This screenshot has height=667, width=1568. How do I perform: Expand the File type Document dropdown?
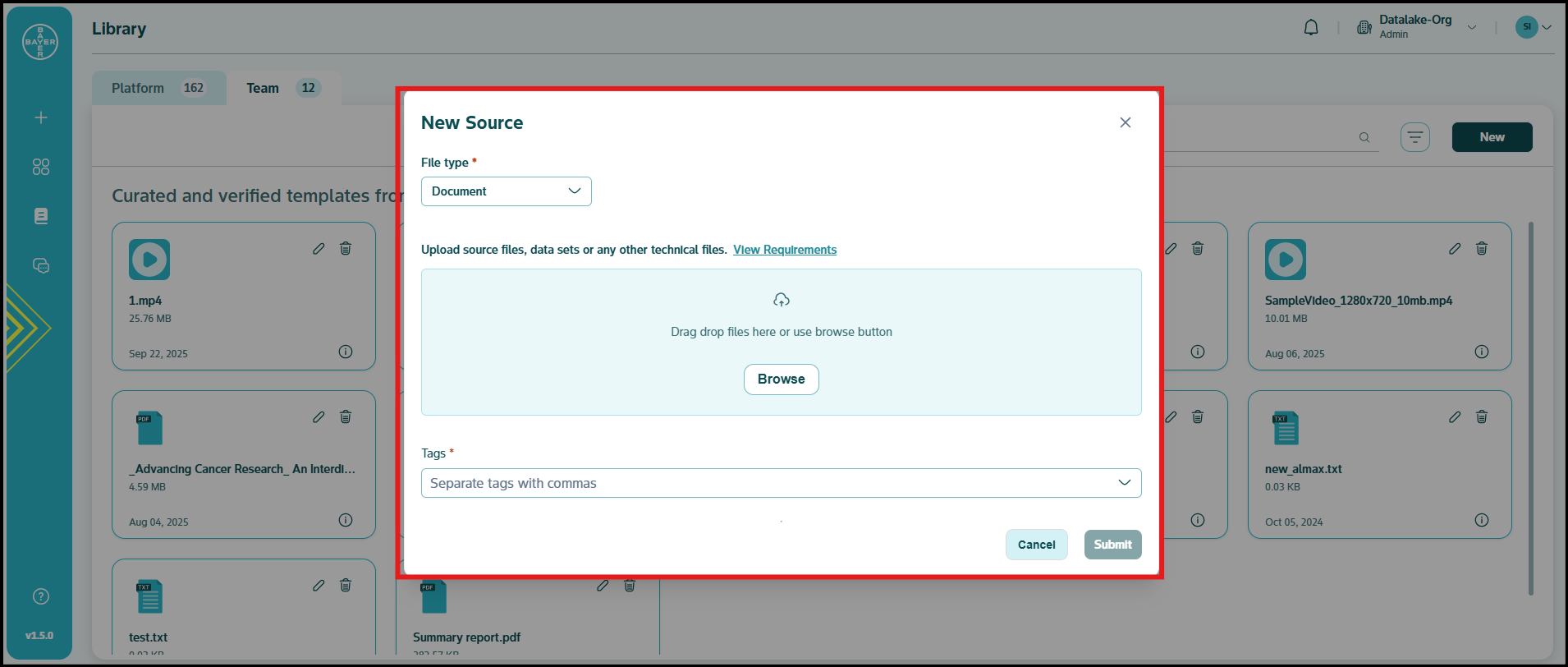(x=506, y=191)
